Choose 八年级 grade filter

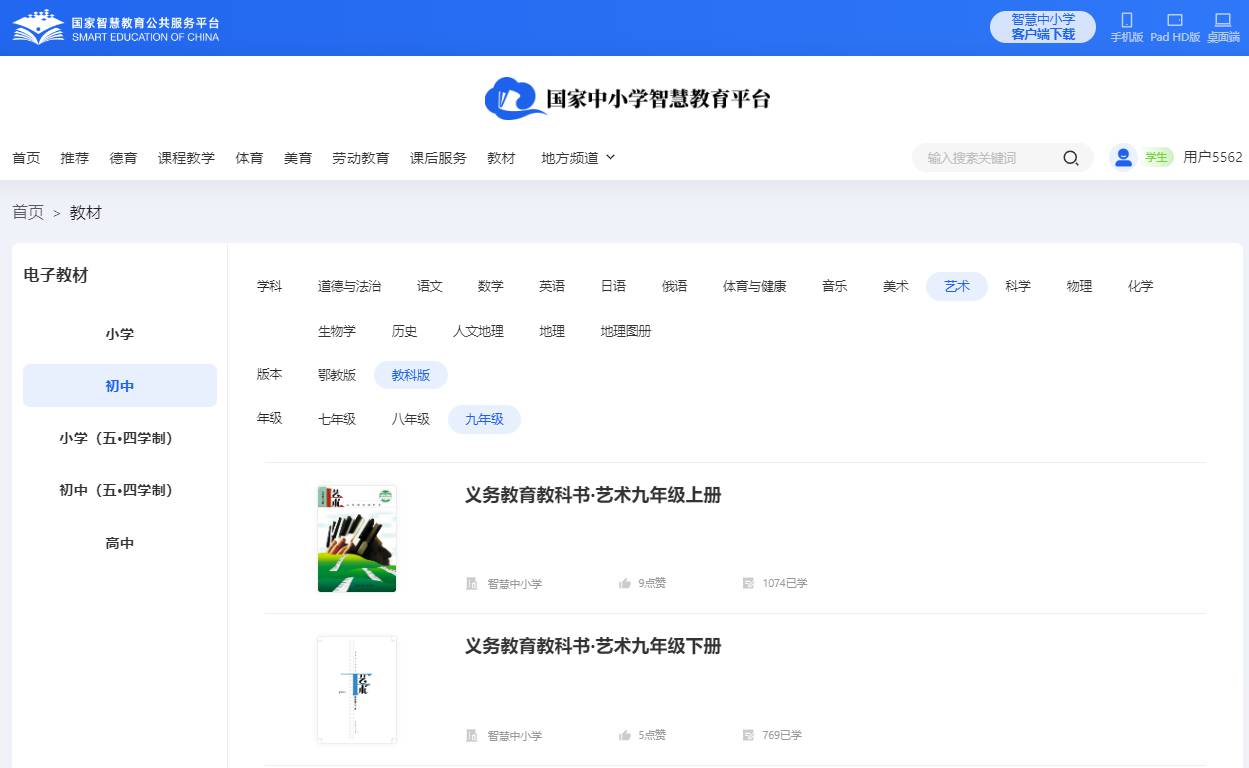point(411,419)
